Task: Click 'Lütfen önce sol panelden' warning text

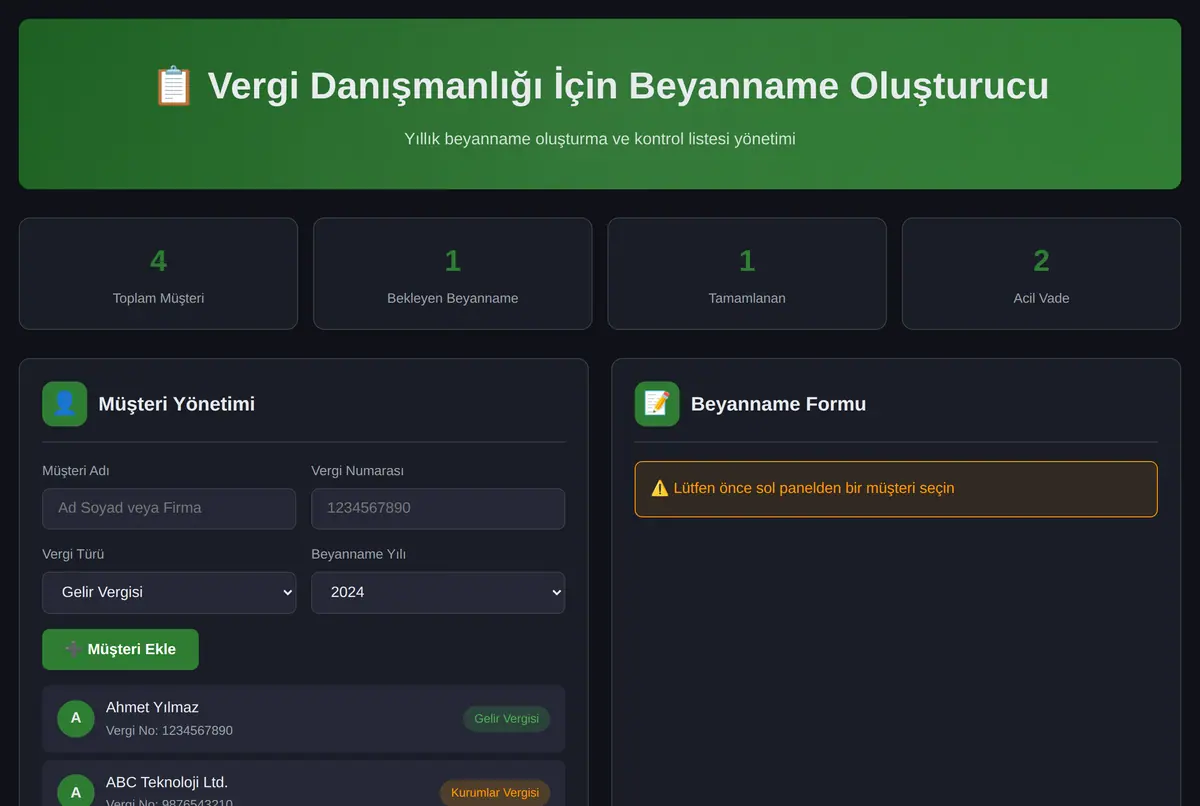Action: tap(814, 488)
